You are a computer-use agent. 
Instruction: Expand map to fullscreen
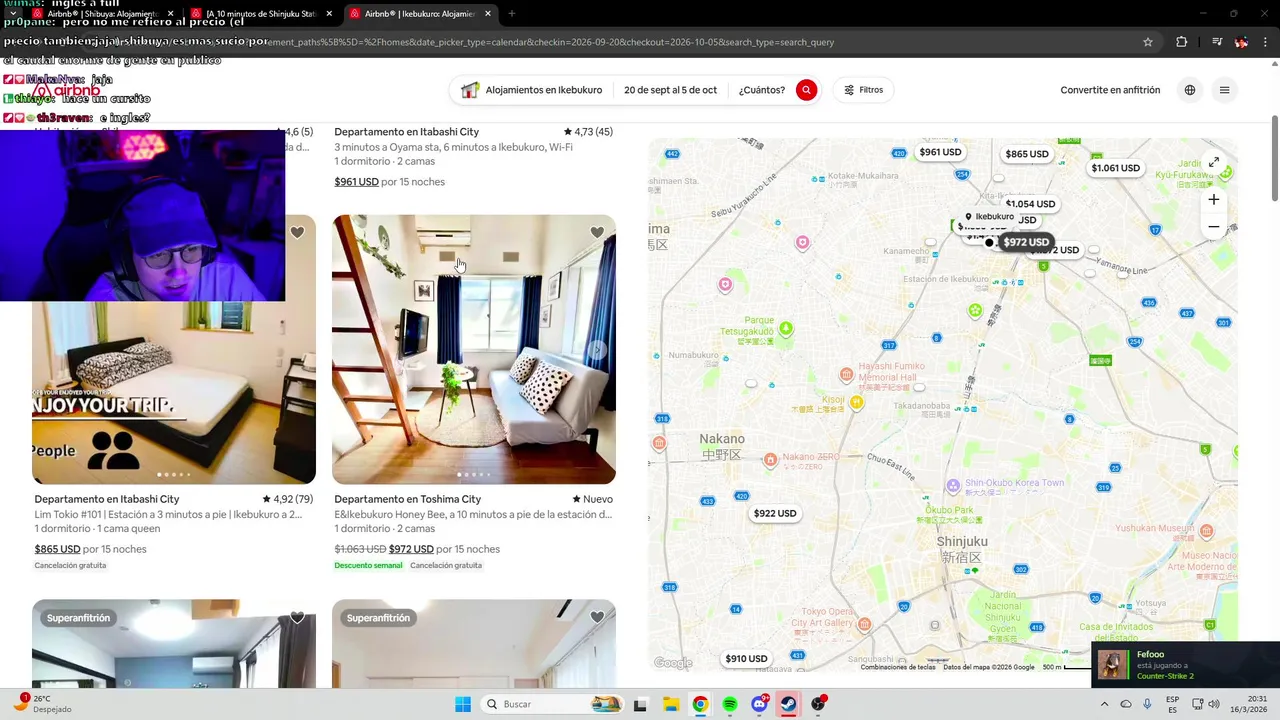1213,162
